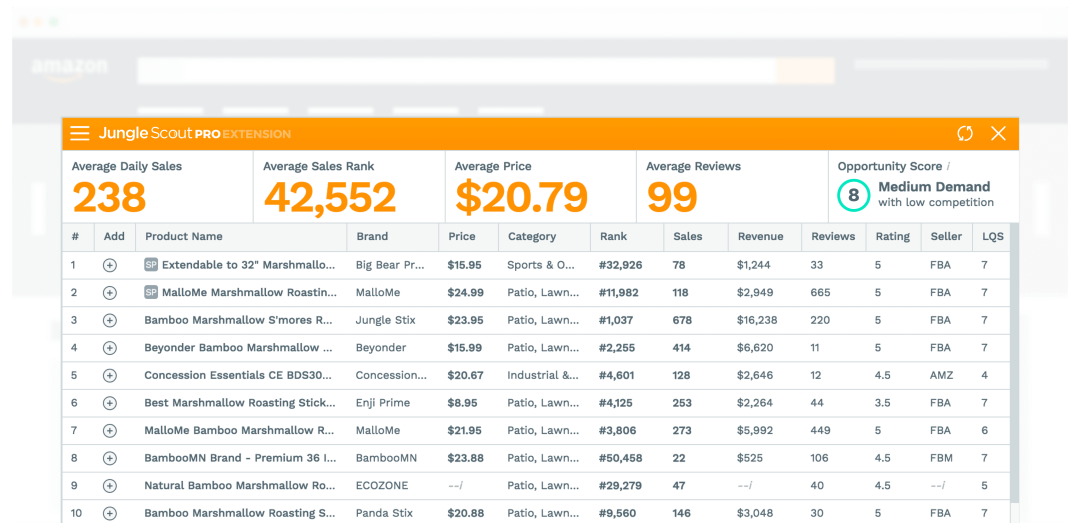
Task: Sort by Revenue column header
Action: pyautogui.click(x=760, y=237)
